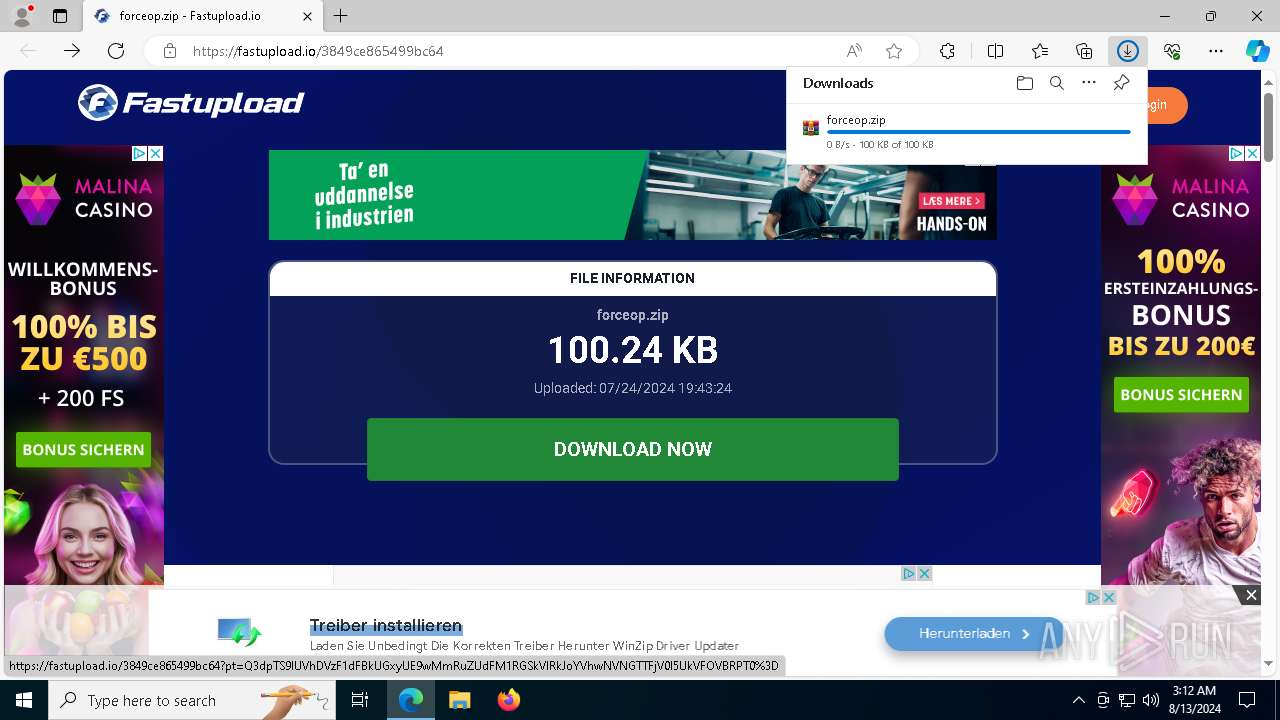This screenshot has width=1280, height=720.
Task: Open more options in Downloads panel
Action: (x=1089, y=83)
